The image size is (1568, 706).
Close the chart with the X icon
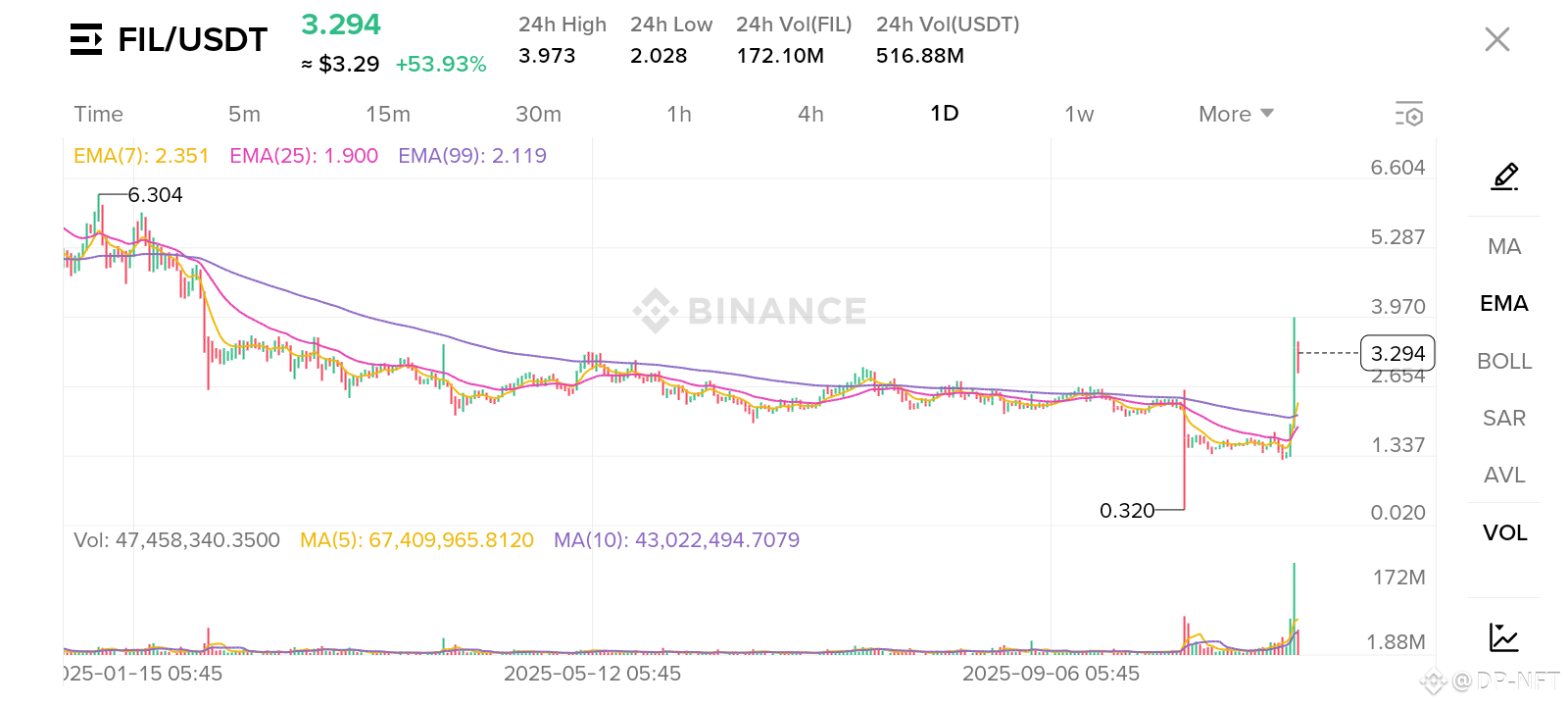pyautogui.click(x=1496, y=39)
